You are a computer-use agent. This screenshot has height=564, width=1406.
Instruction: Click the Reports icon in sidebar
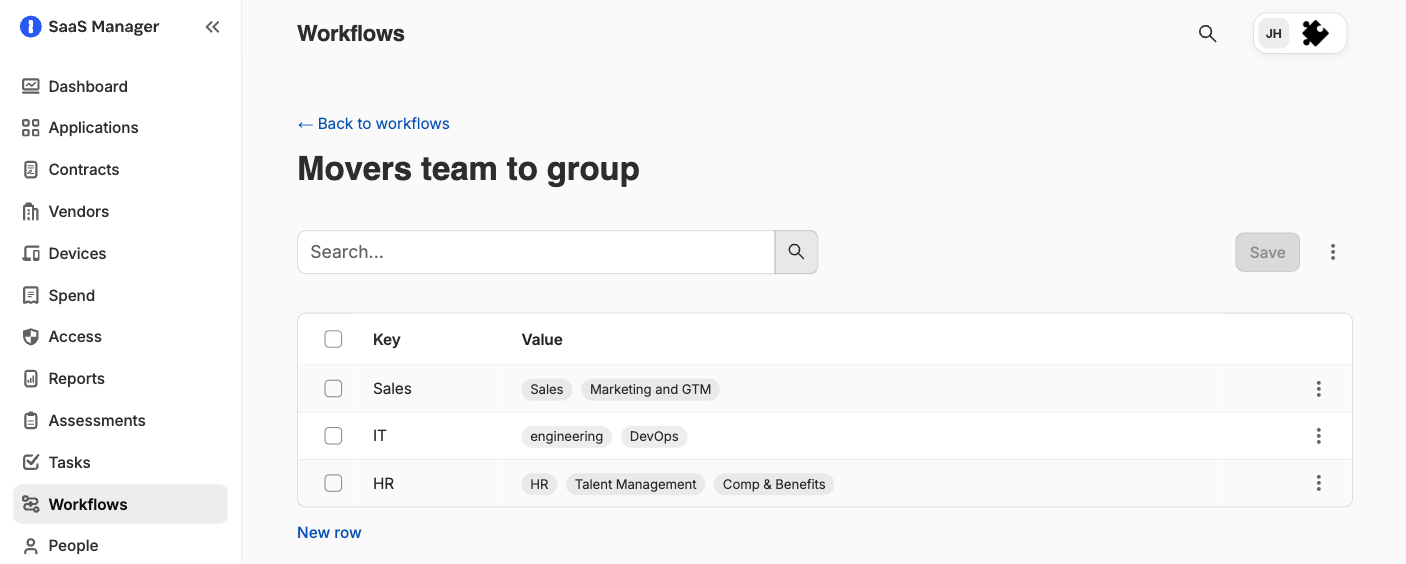(x=31, y=379)
